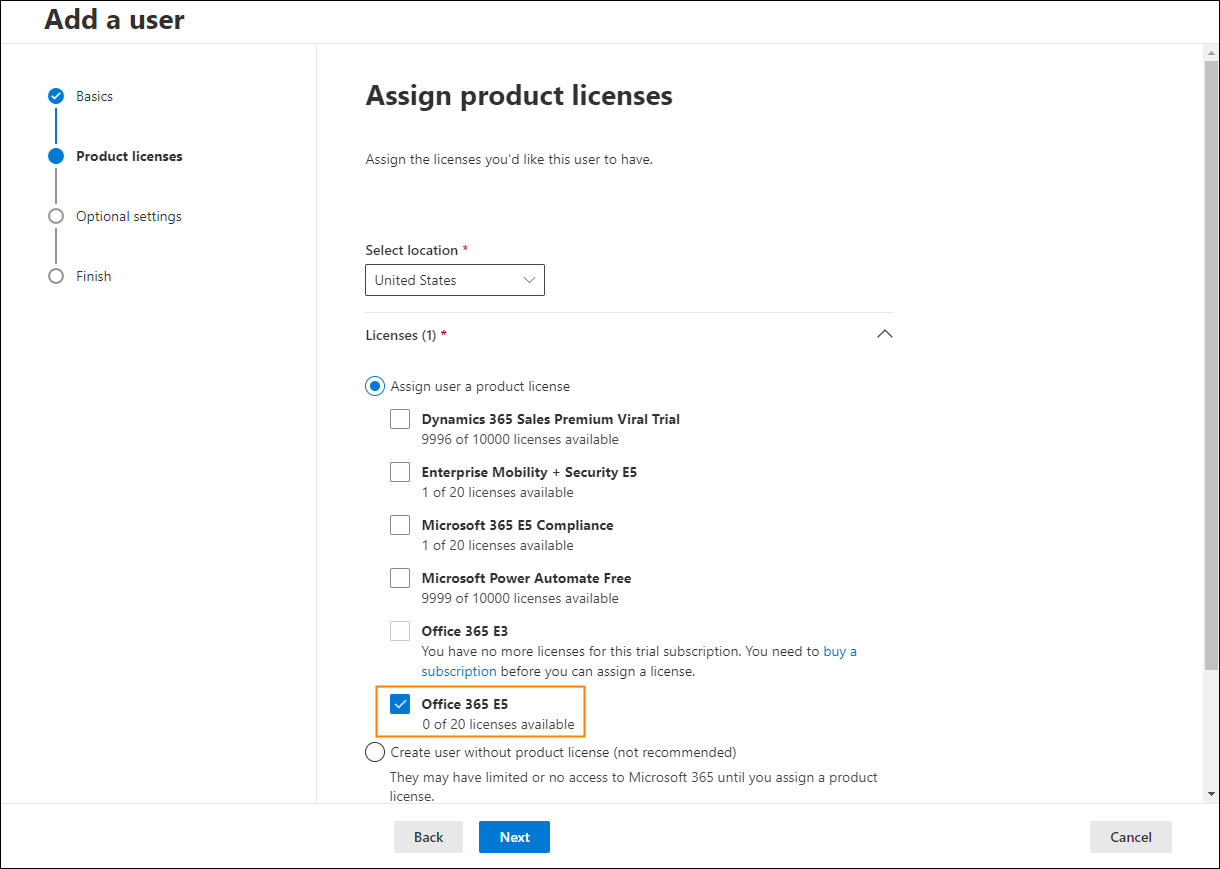Screen dimensions: 1220x869
Task: Click the Office 365 E3 label
Action: (465, 631)
